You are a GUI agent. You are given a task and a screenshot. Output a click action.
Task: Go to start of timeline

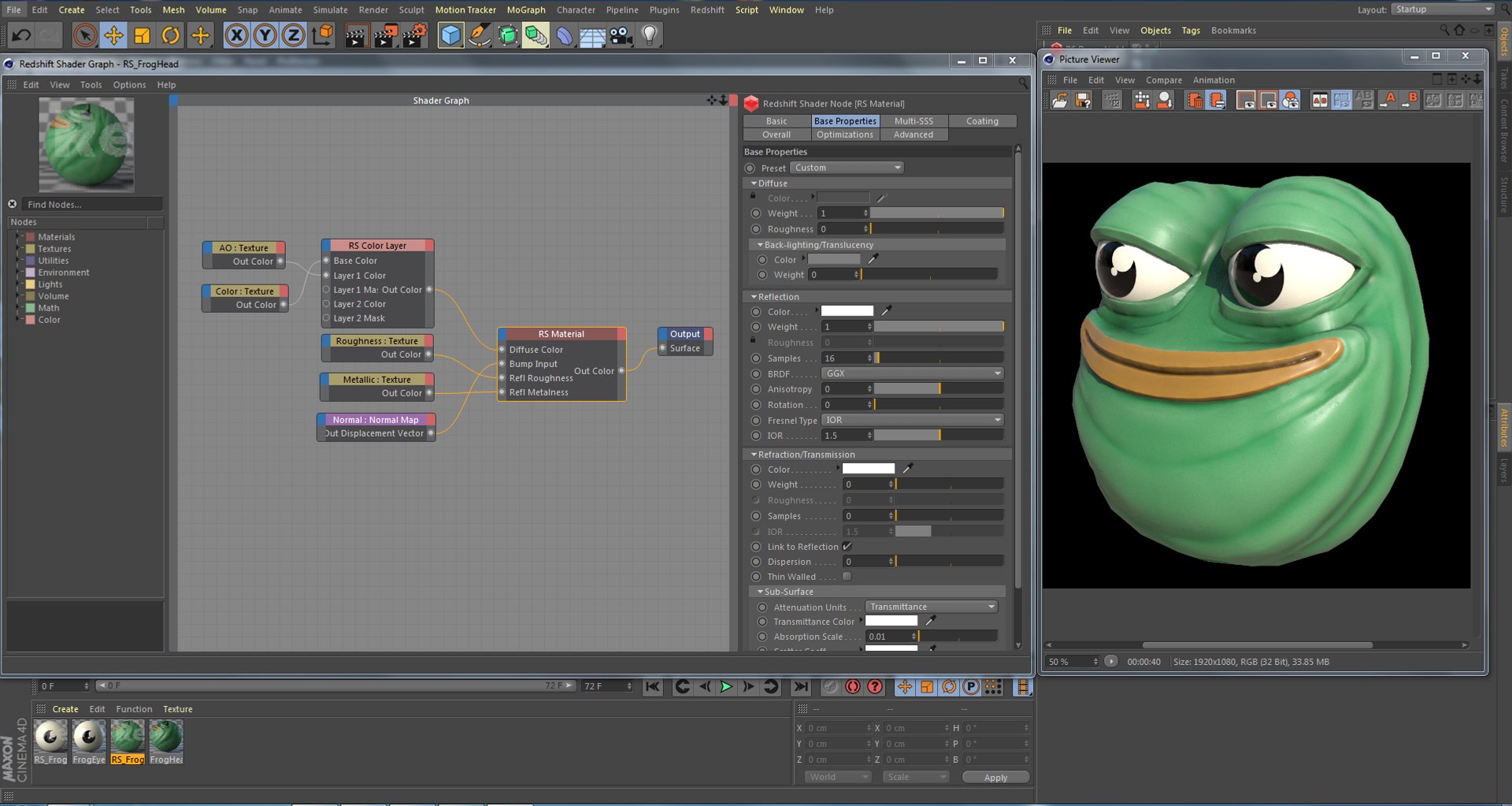[x=653, y=687]
